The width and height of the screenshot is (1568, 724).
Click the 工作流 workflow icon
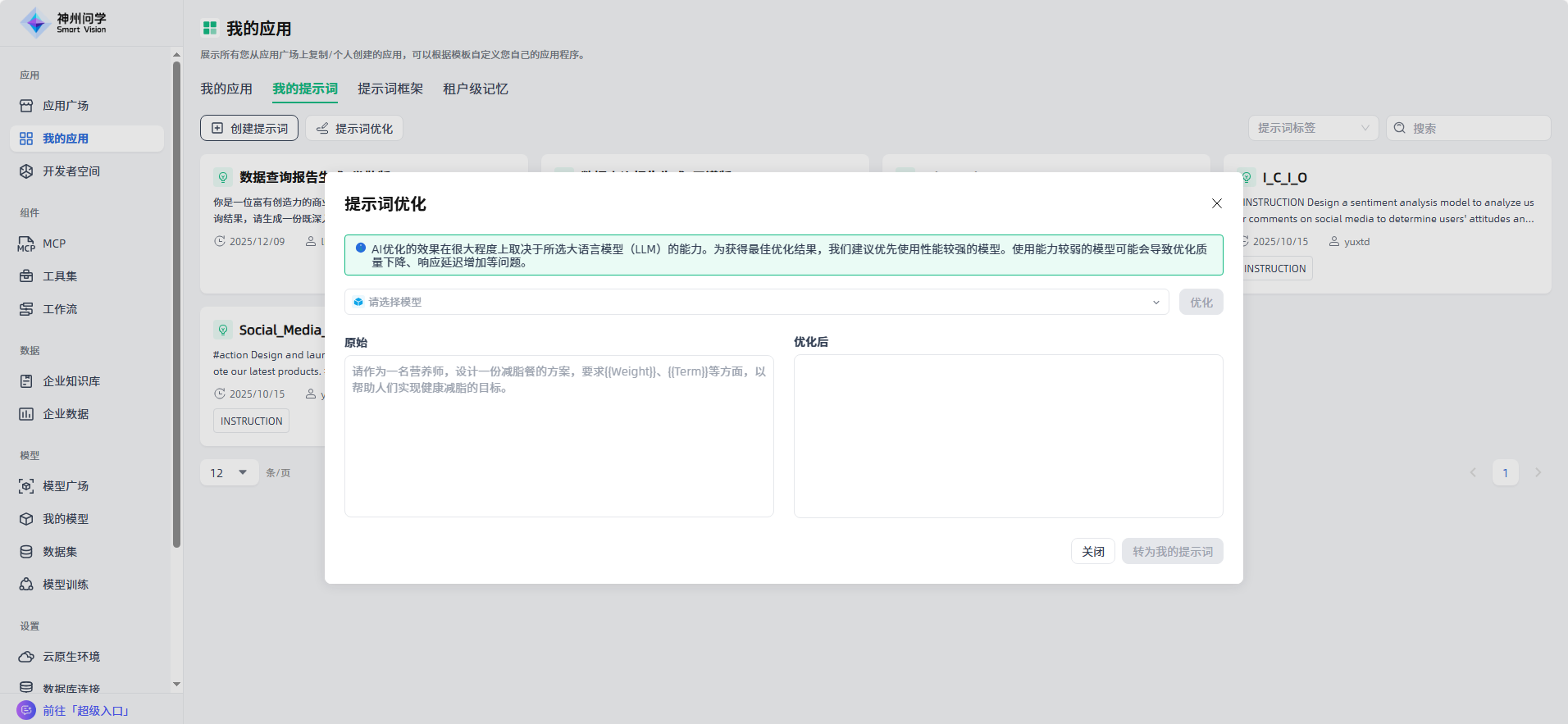coord(26,309)
